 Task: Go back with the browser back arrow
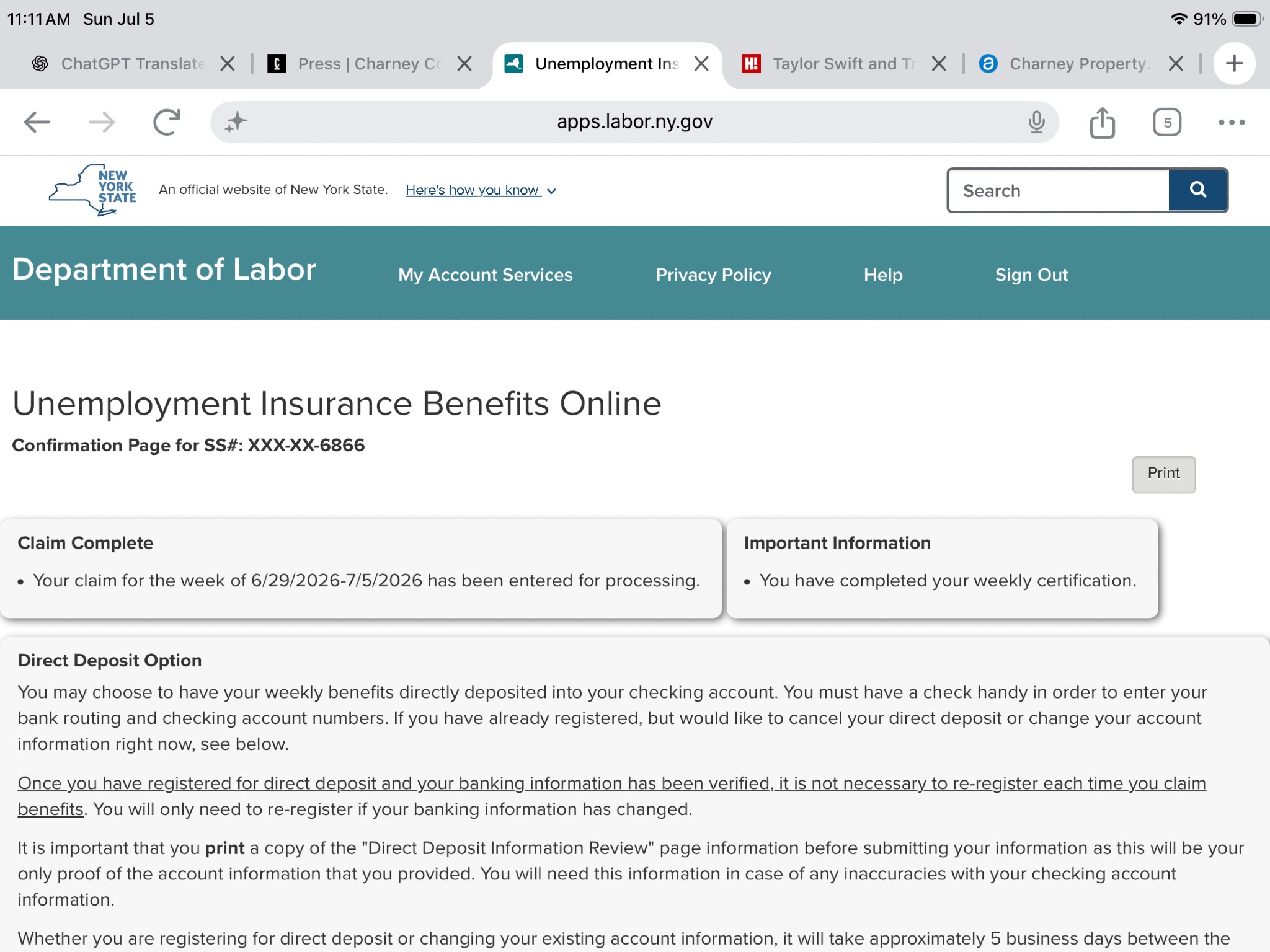(x=37, y=122)
